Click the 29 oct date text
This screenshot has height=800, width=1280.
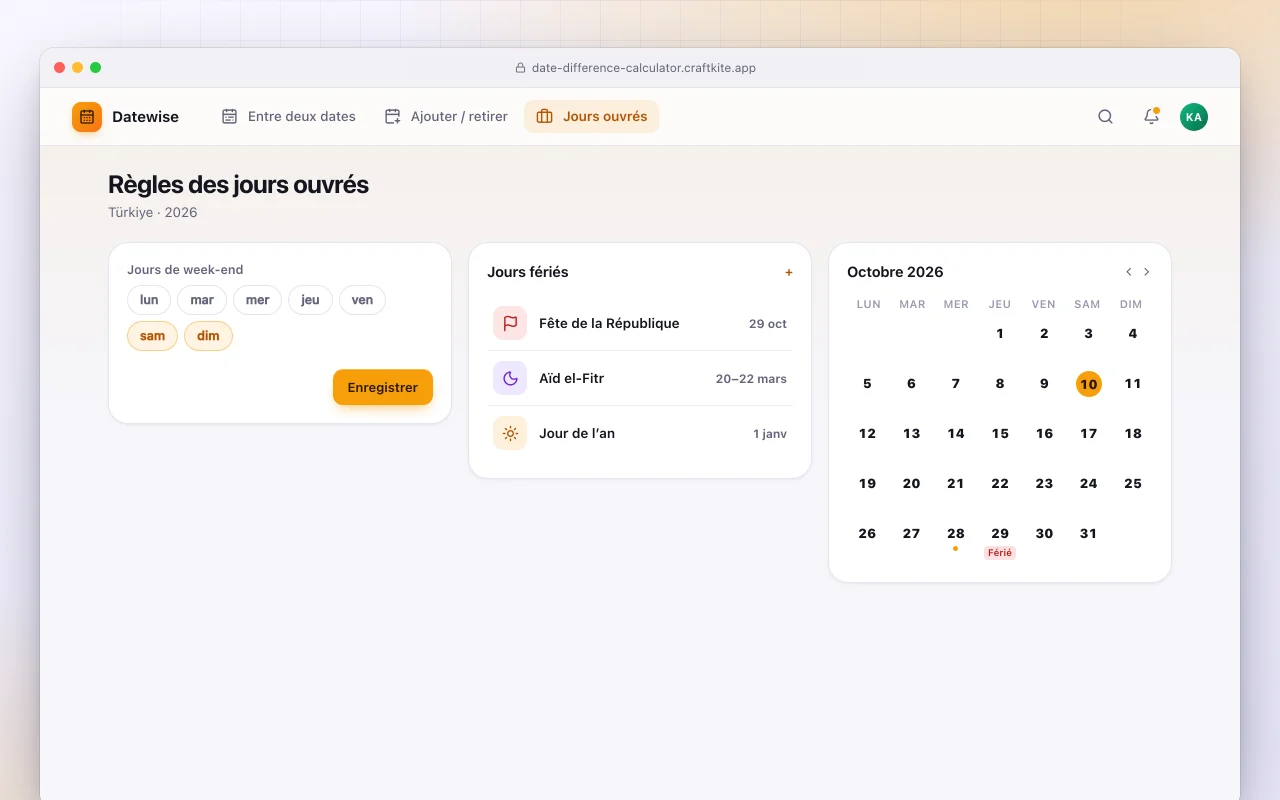coord(768,324)
